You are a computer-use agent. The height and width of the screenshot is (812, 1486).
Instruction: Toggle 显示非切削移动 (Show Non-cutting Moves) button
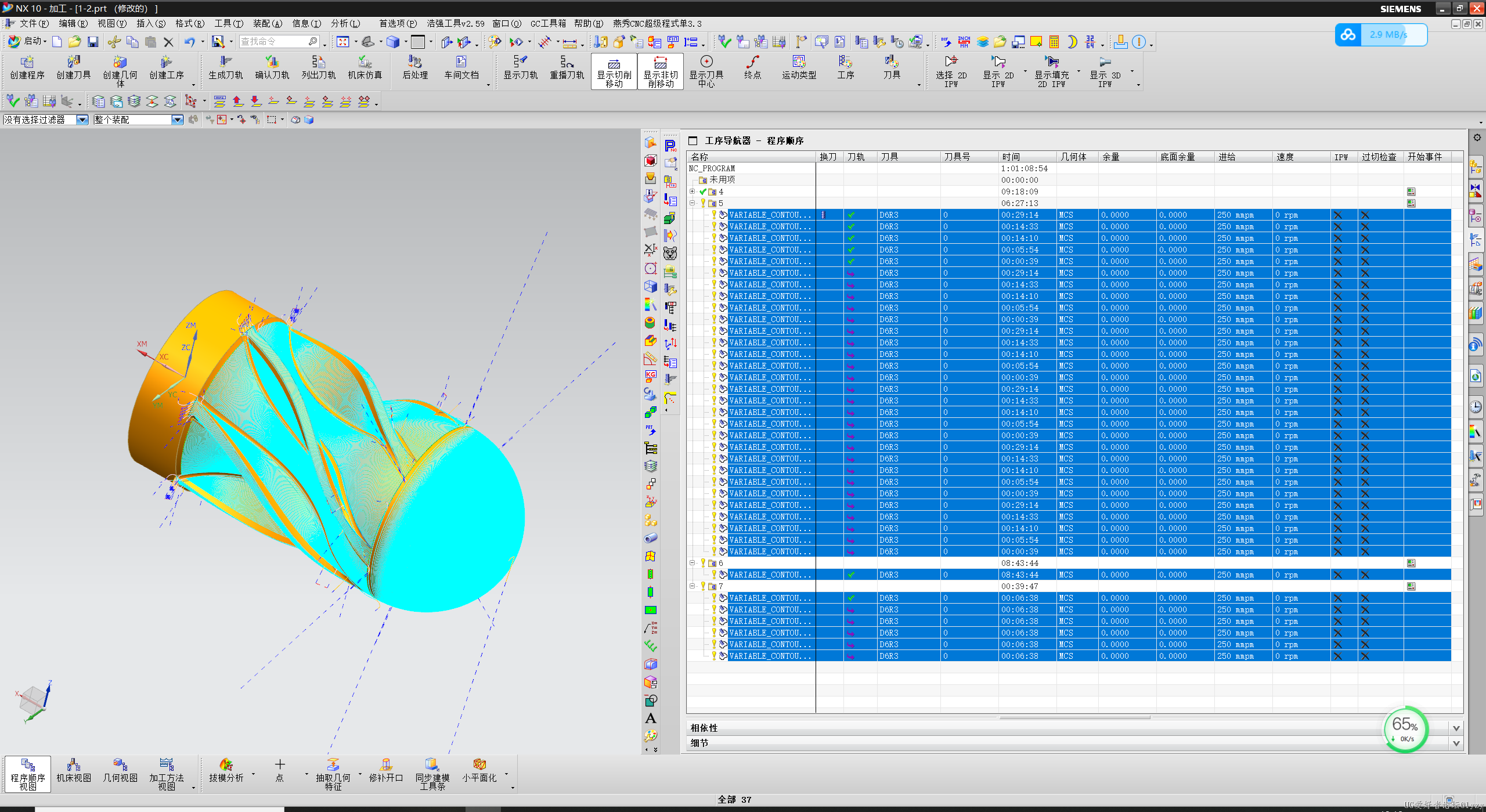coord(661,71)
